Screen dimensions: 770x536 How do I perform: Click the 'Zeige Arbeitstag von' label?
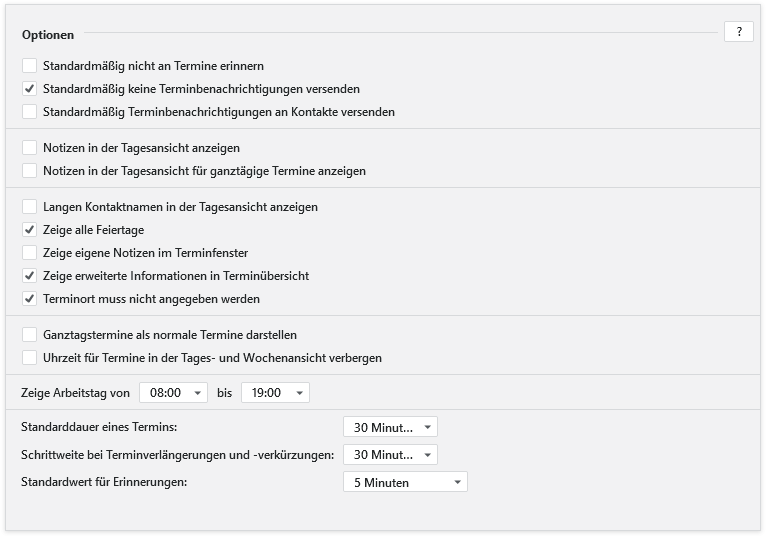tap(75, 393)
